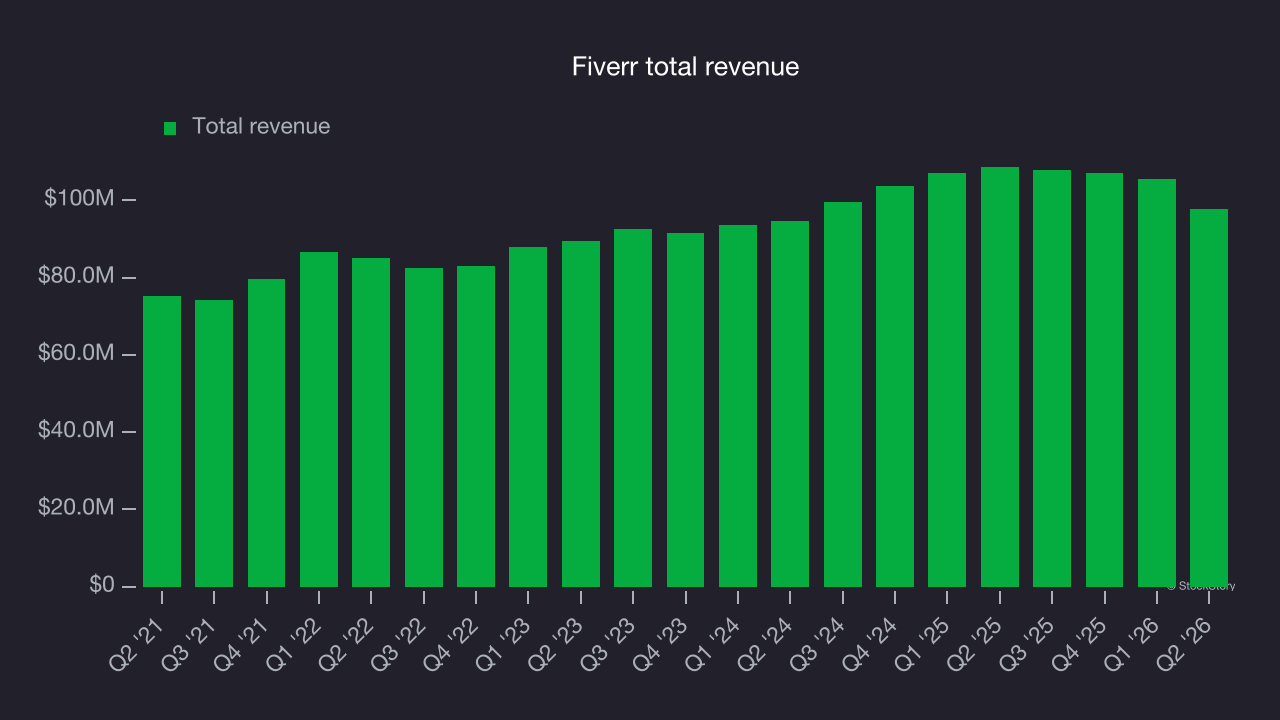
Task: Select the Q2 '26 revenue bar
Action: (x=1209, y=398)
